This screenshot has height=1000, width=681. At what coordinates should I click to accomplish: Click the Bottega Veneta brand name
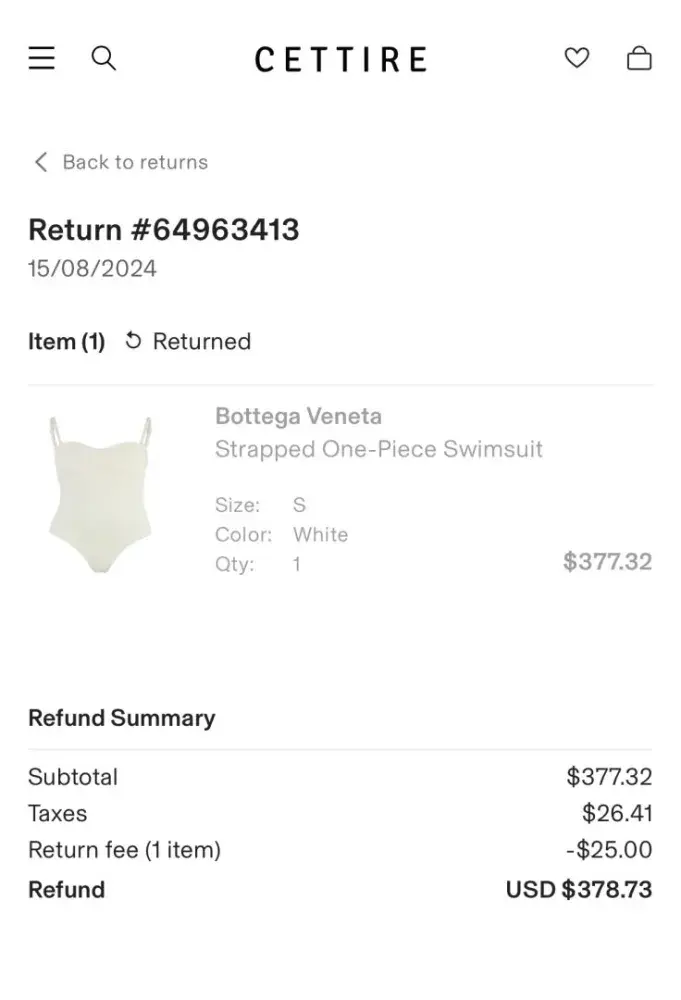tap(298, 416)
